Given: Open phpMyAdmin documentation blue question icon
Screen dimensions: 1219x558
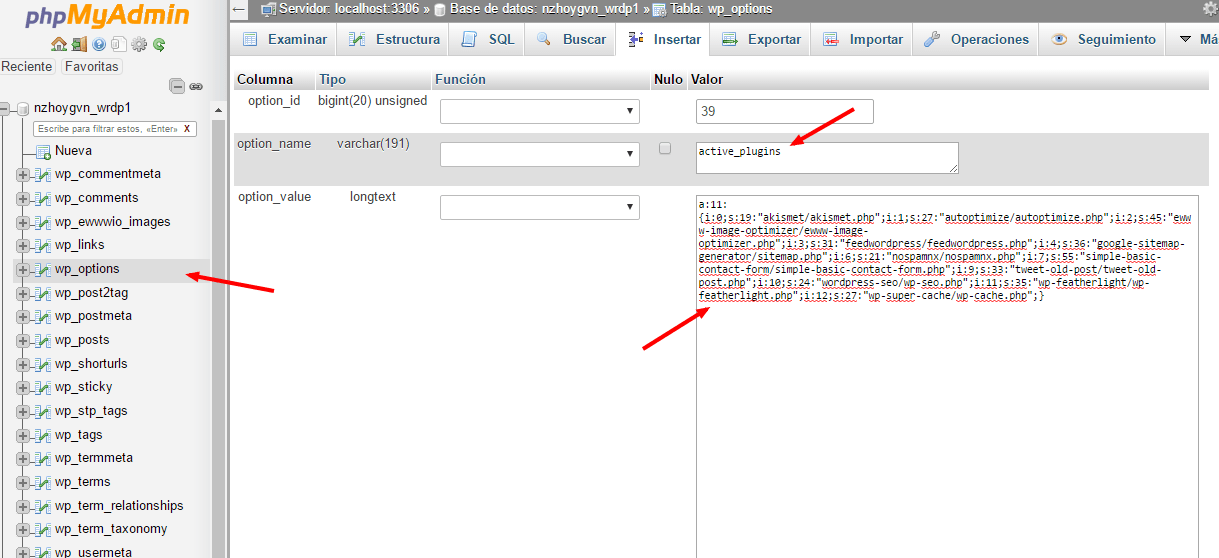Looking at the screenshot, I should 99,44.
